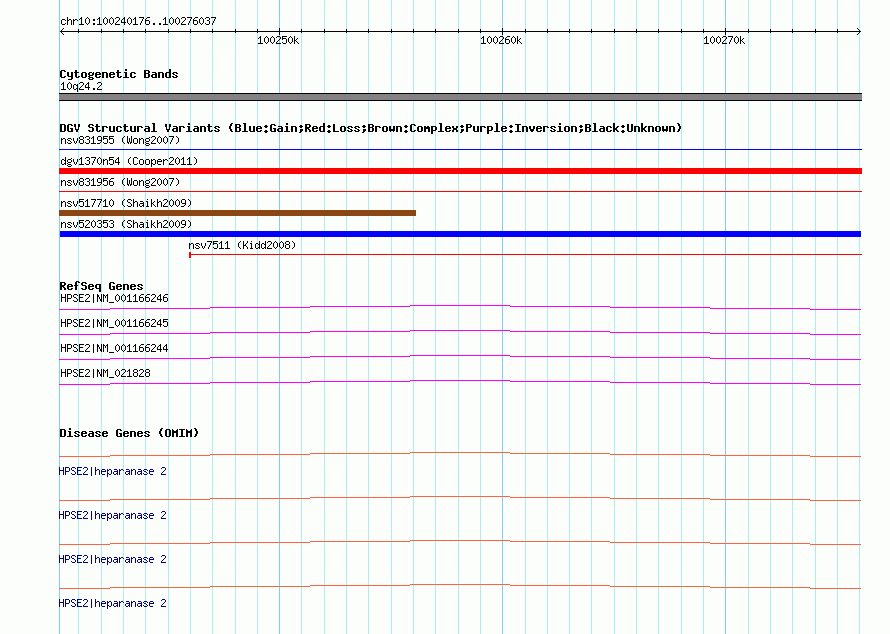
Task: Open the second HPSE2|heparanase 2 OMIM link
Action: coord(112,515)
